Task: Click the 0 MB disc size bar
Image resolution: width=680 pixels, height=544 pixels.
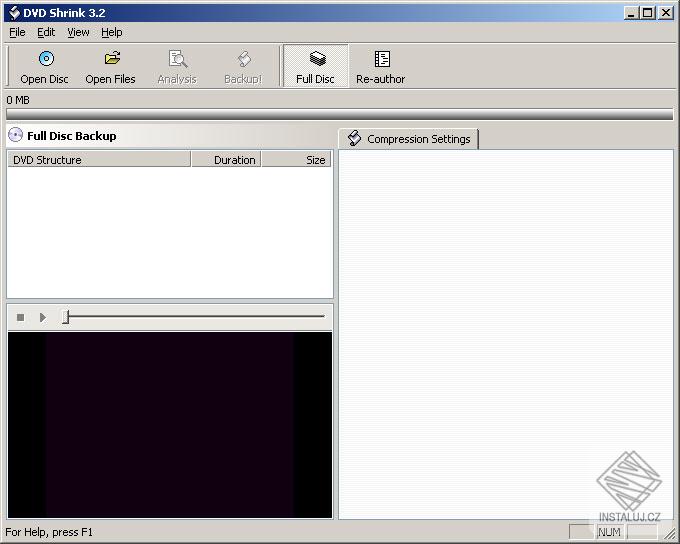Action: pyautogui.click(x=340, y=115)
